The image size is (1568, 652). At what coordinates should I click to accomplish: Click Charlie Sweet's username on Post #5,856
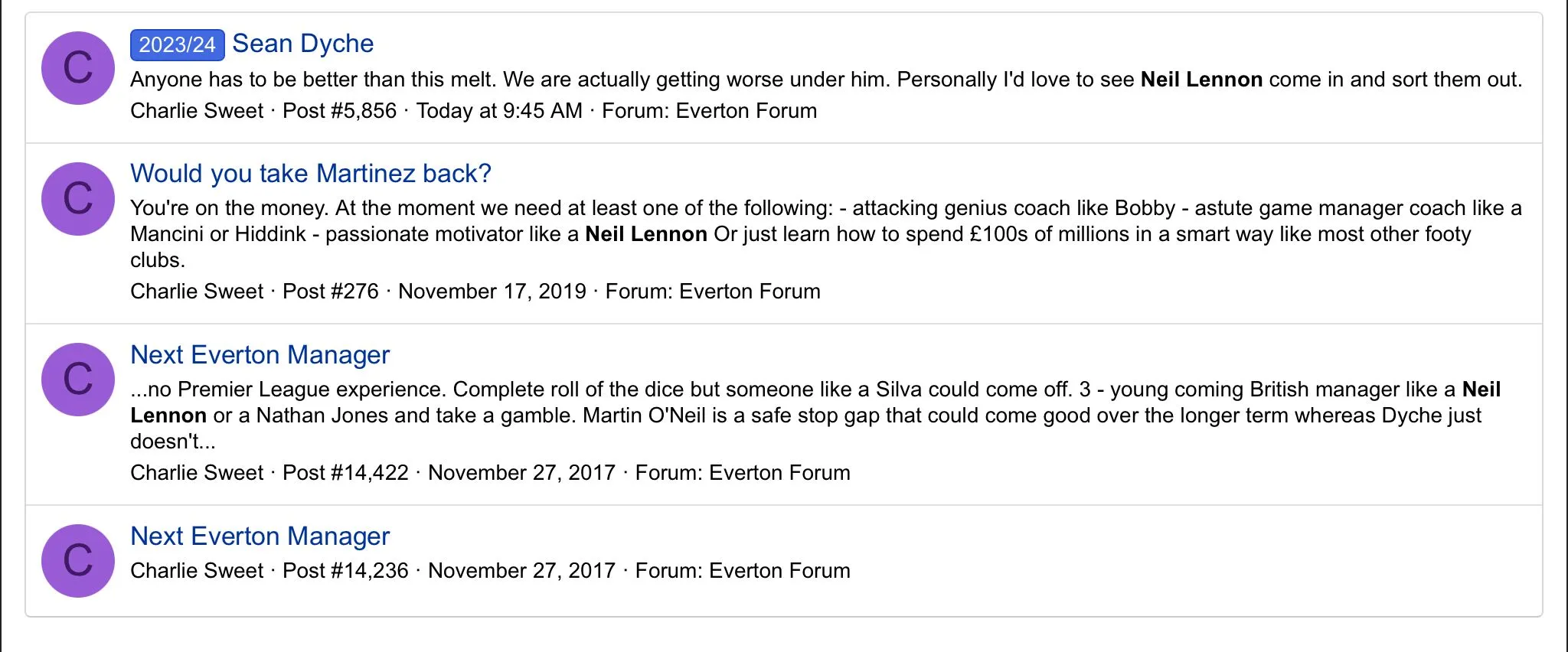(x=196, y=111)
